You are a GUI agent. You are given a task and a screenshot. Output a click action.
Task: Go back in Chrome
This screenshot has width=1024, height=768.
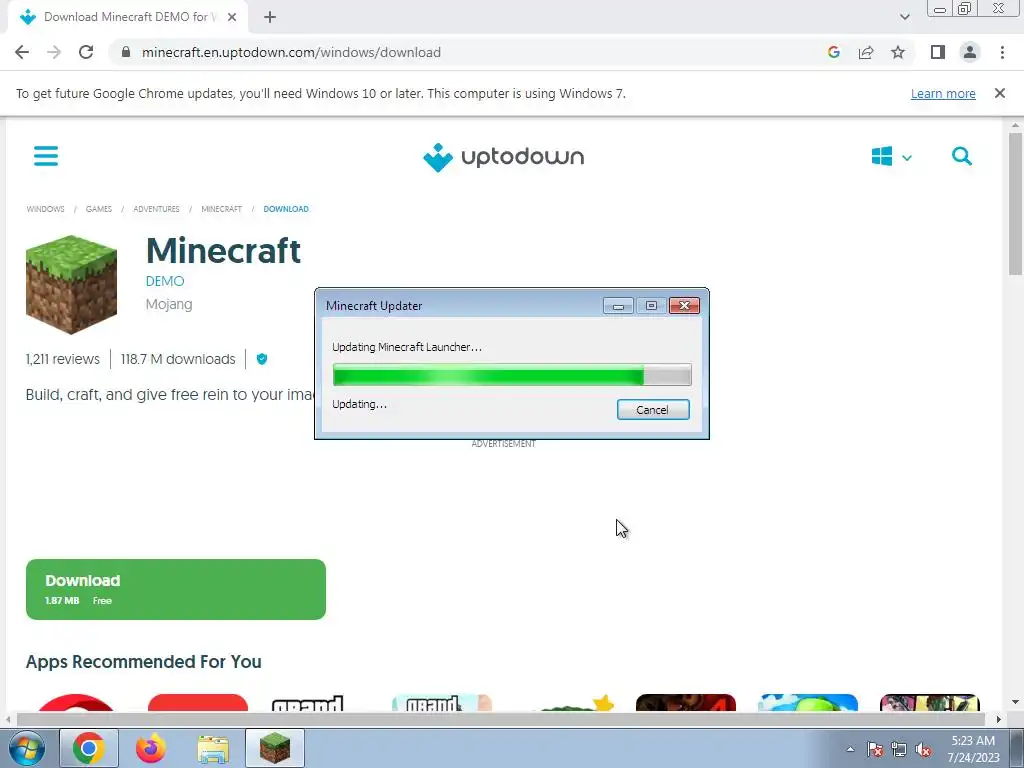[22, 52]
